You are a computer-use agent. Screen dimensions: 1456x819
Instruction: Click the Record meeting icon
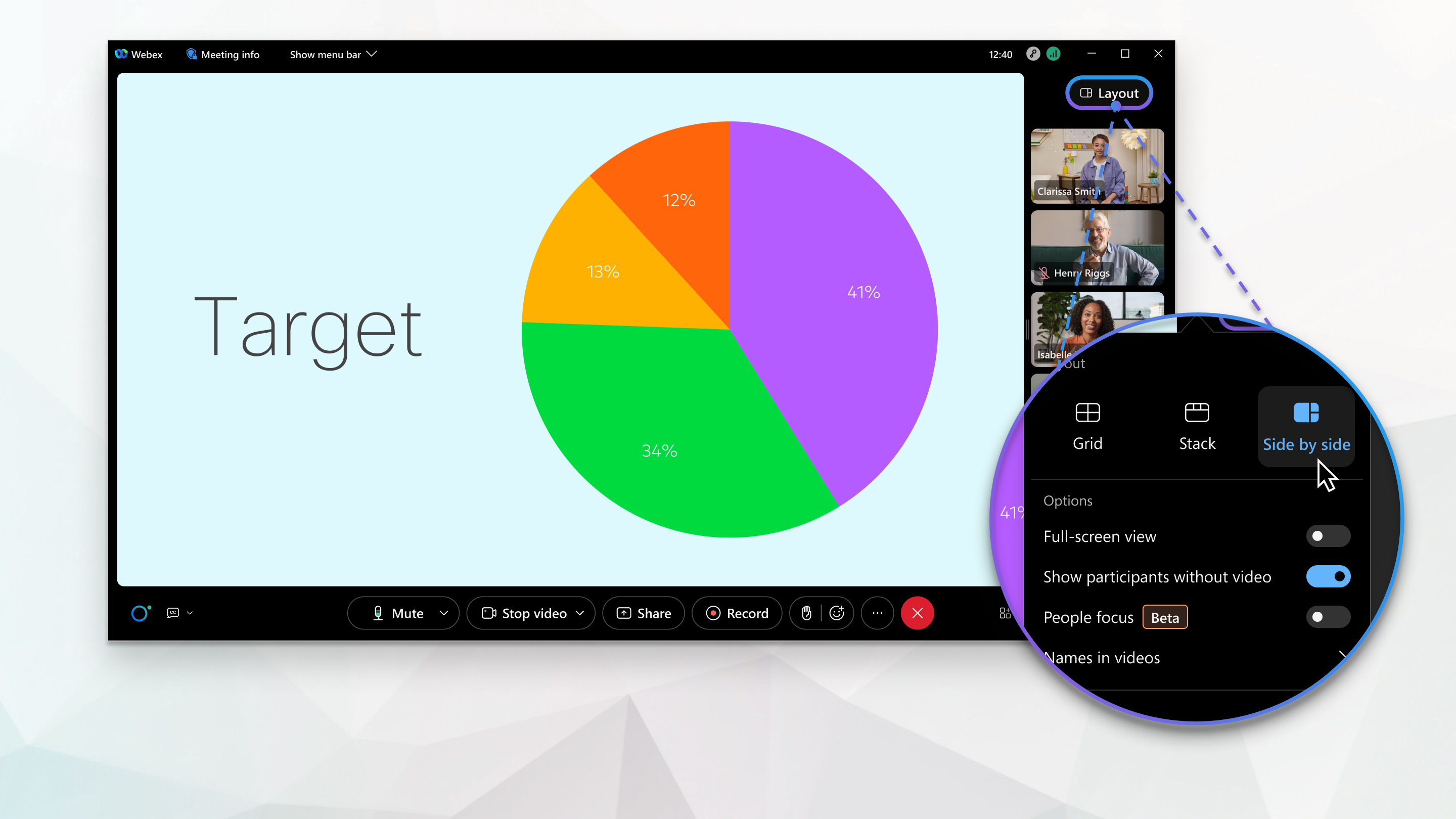737,613
